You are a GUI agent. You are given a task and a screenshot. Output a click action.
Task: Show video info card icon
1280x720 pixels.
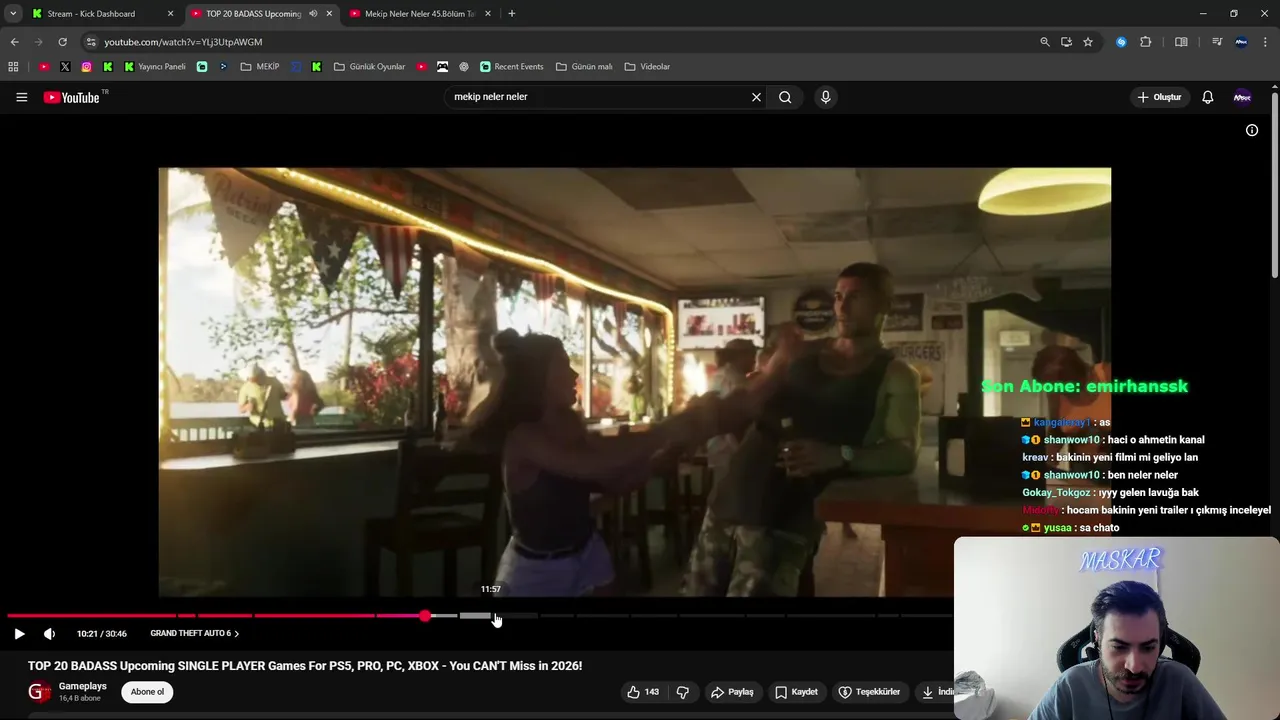(x=1251, y=130)
